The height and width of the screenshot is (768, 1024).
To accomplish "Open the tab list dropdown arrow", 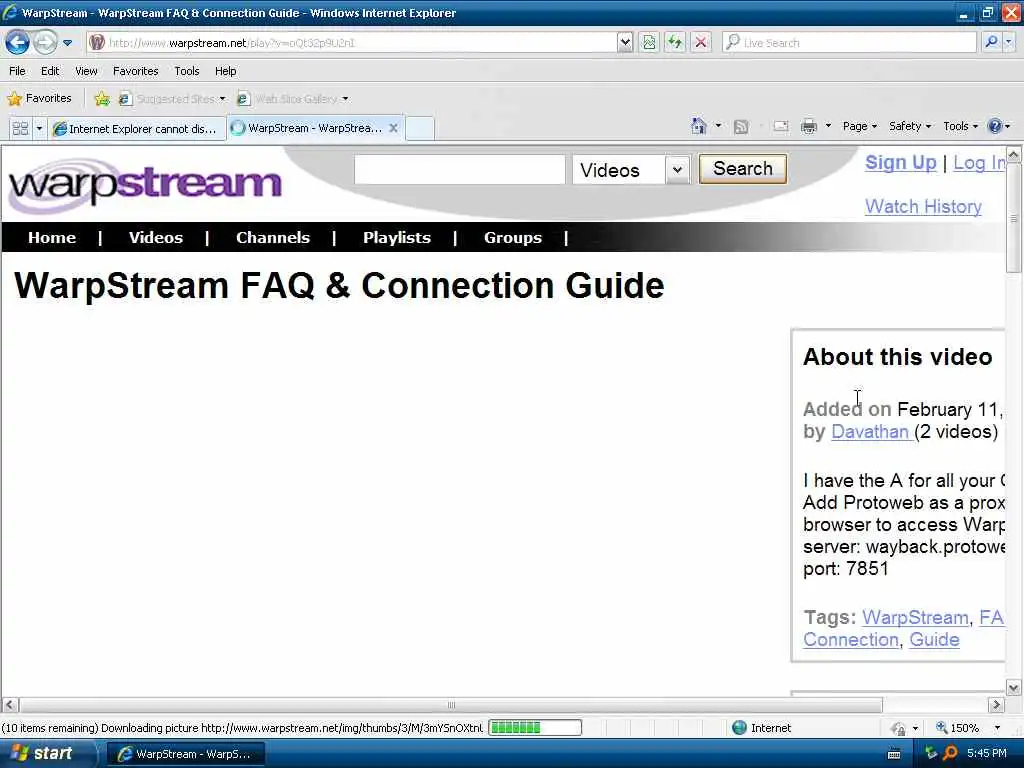I will click(39, 128).
